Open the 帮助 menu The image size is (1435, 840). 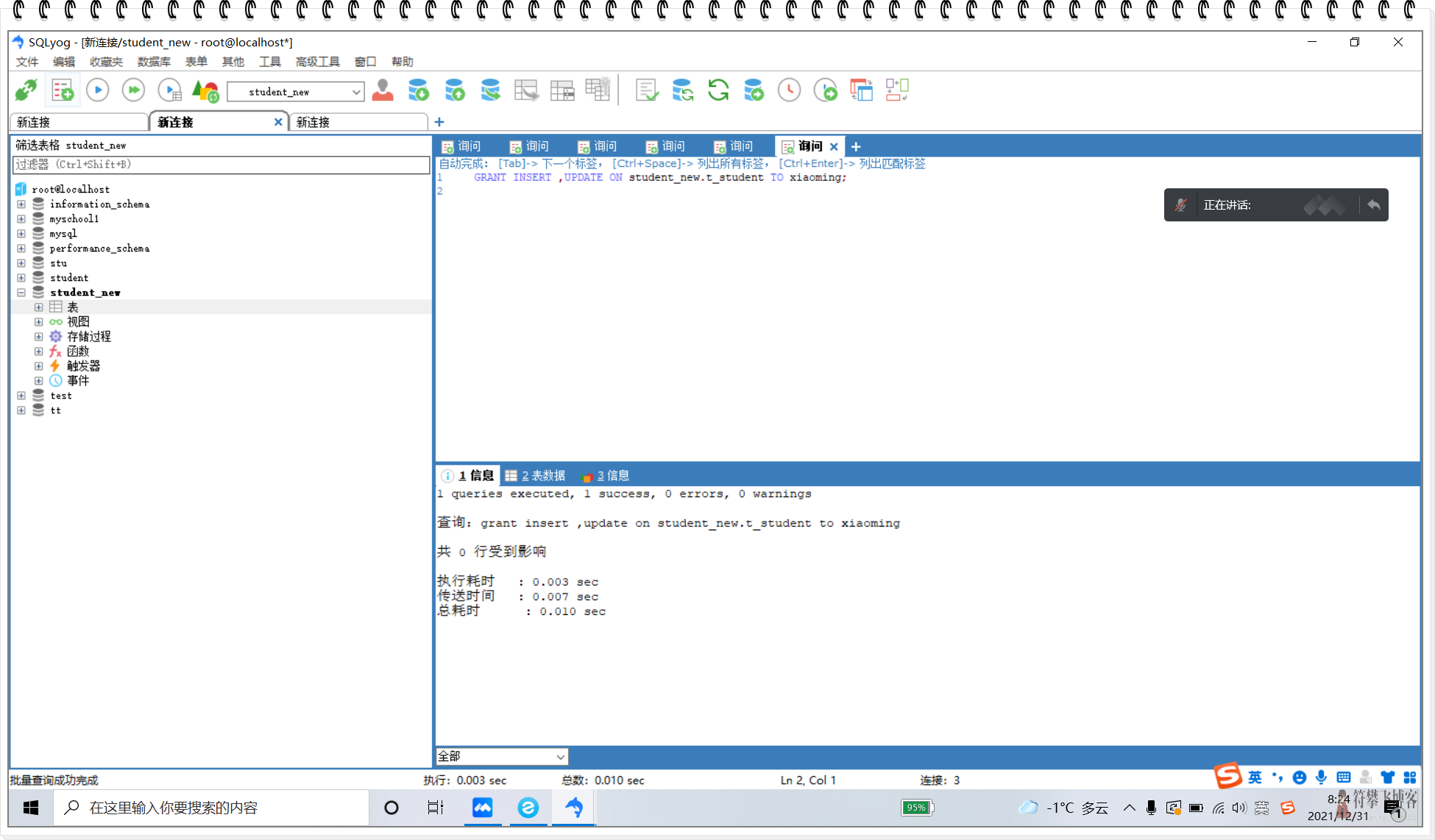pos(403,62)
